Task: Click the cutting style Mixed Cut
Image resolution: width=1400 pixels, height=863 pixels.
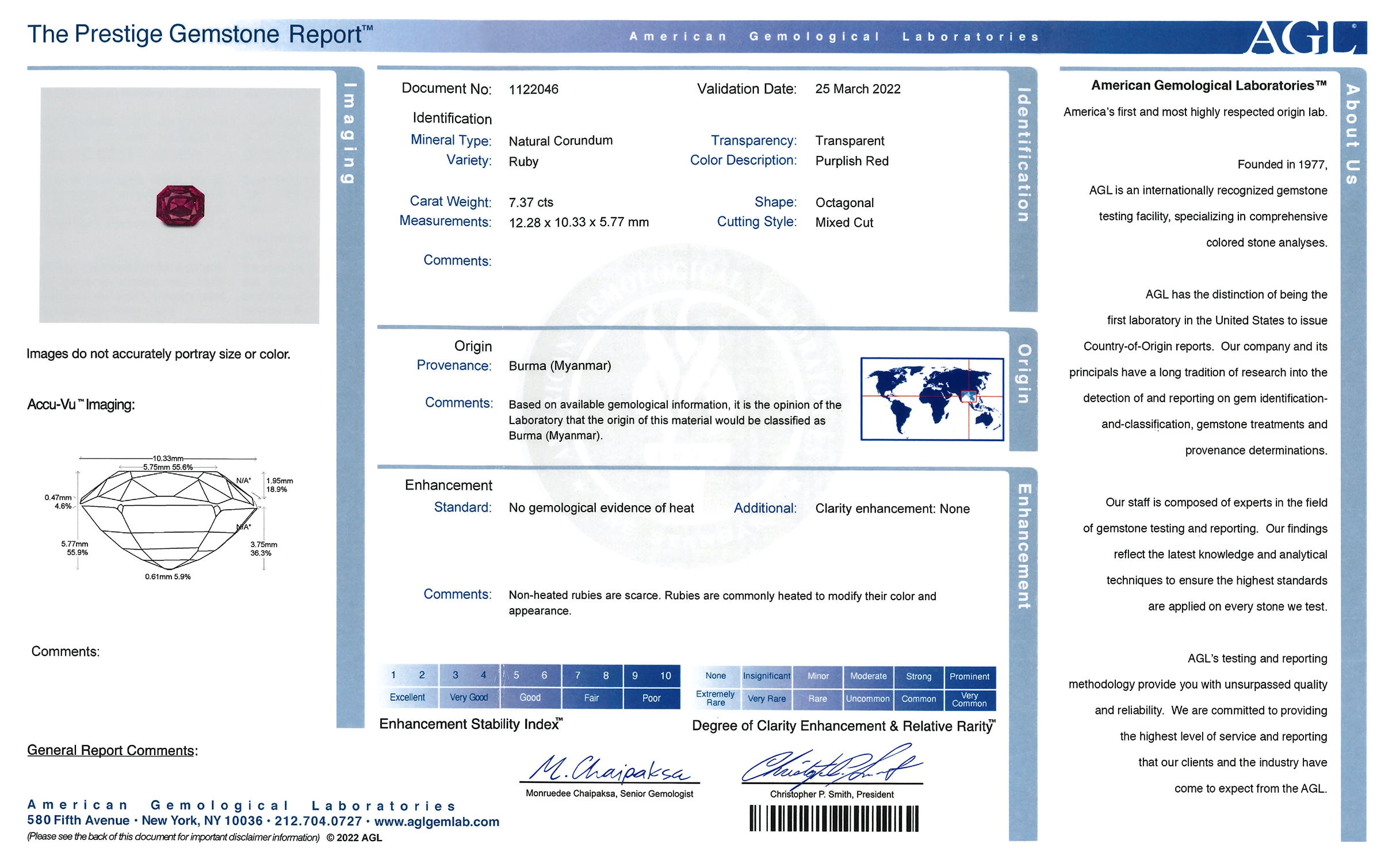Action: click(844, 223)
